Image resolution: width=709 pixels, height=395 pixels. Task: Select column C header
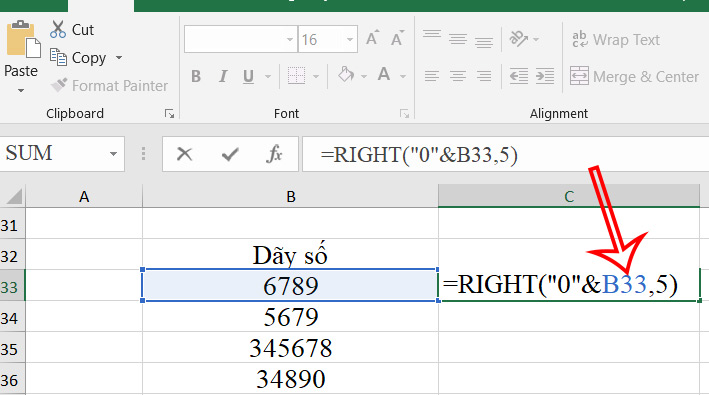point(569,196)
